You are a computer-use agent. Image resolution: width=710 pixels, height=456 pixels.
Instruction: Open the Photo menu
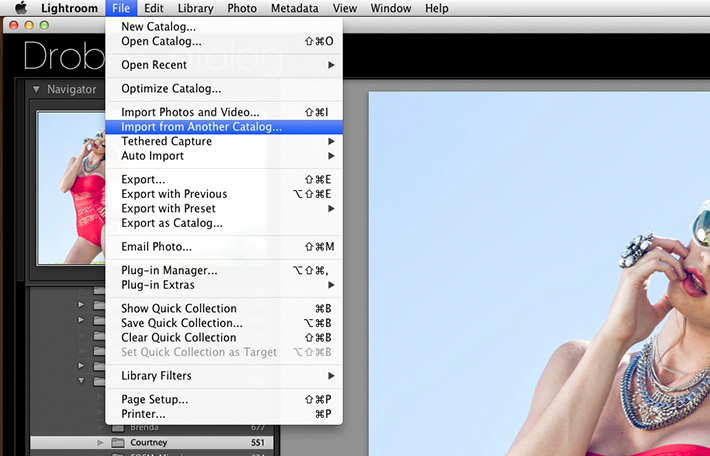(x=242, y=8)
